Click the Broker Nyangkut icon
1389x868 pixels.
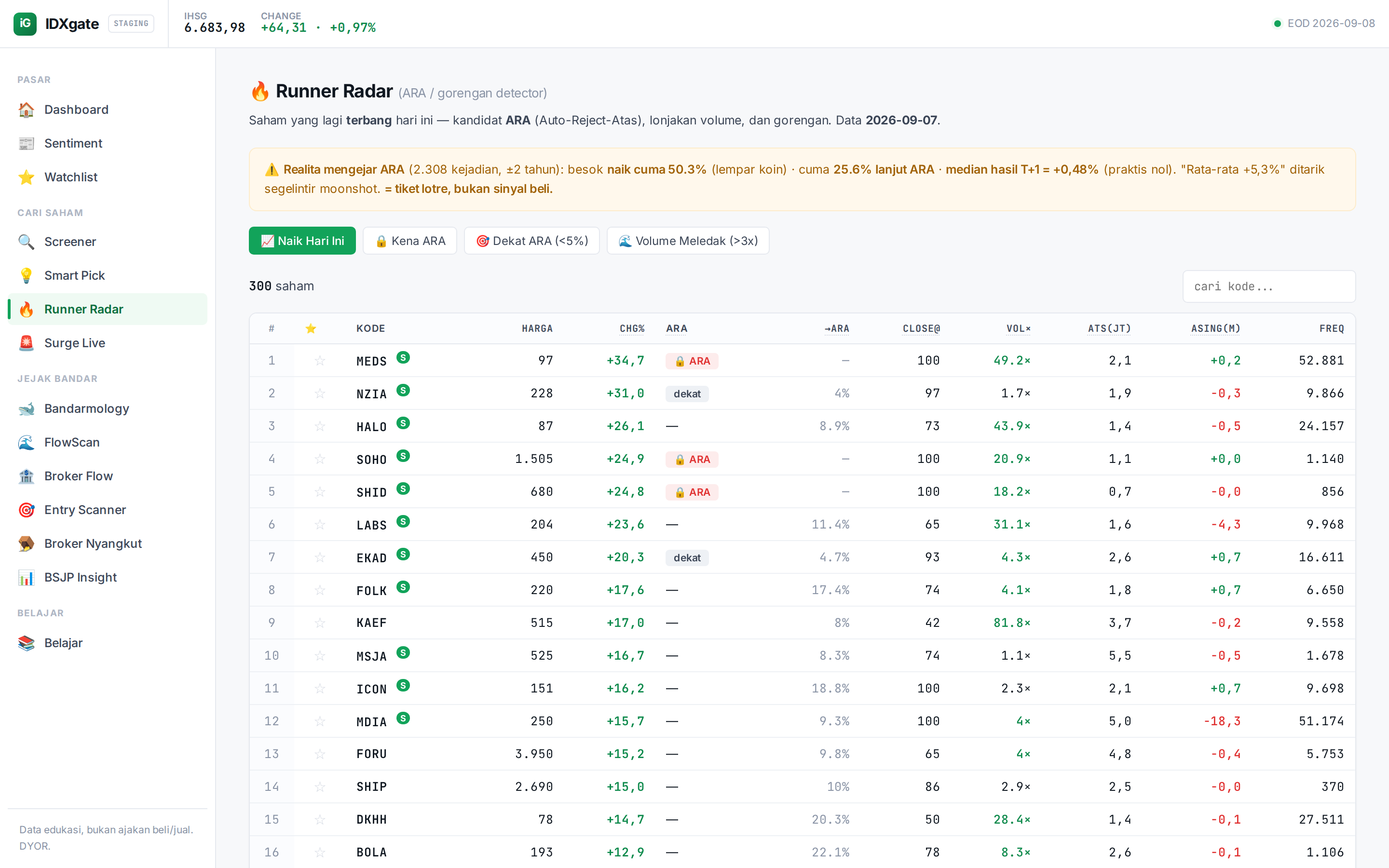tap(27, 543)
